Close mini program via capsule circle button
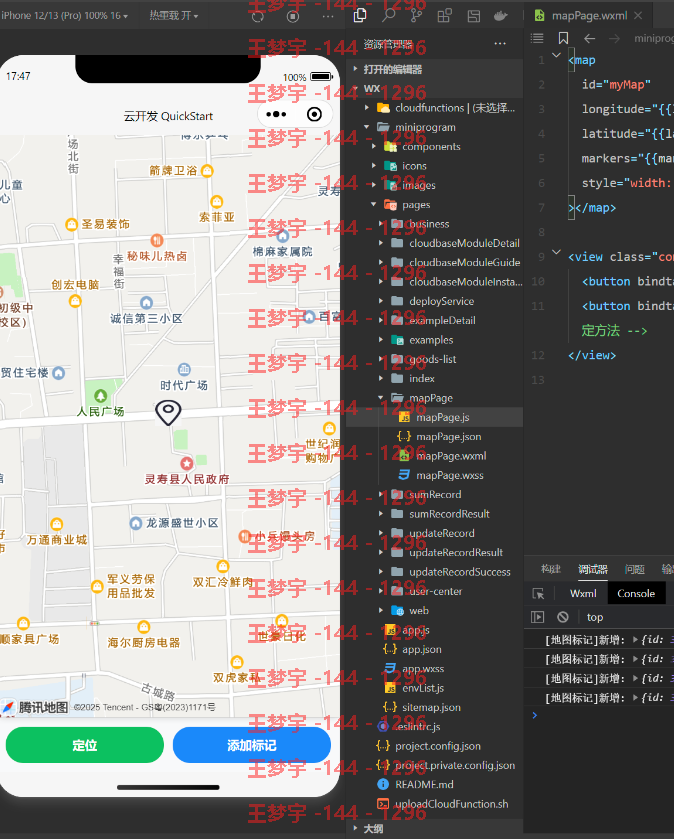 tap(315, 114)
